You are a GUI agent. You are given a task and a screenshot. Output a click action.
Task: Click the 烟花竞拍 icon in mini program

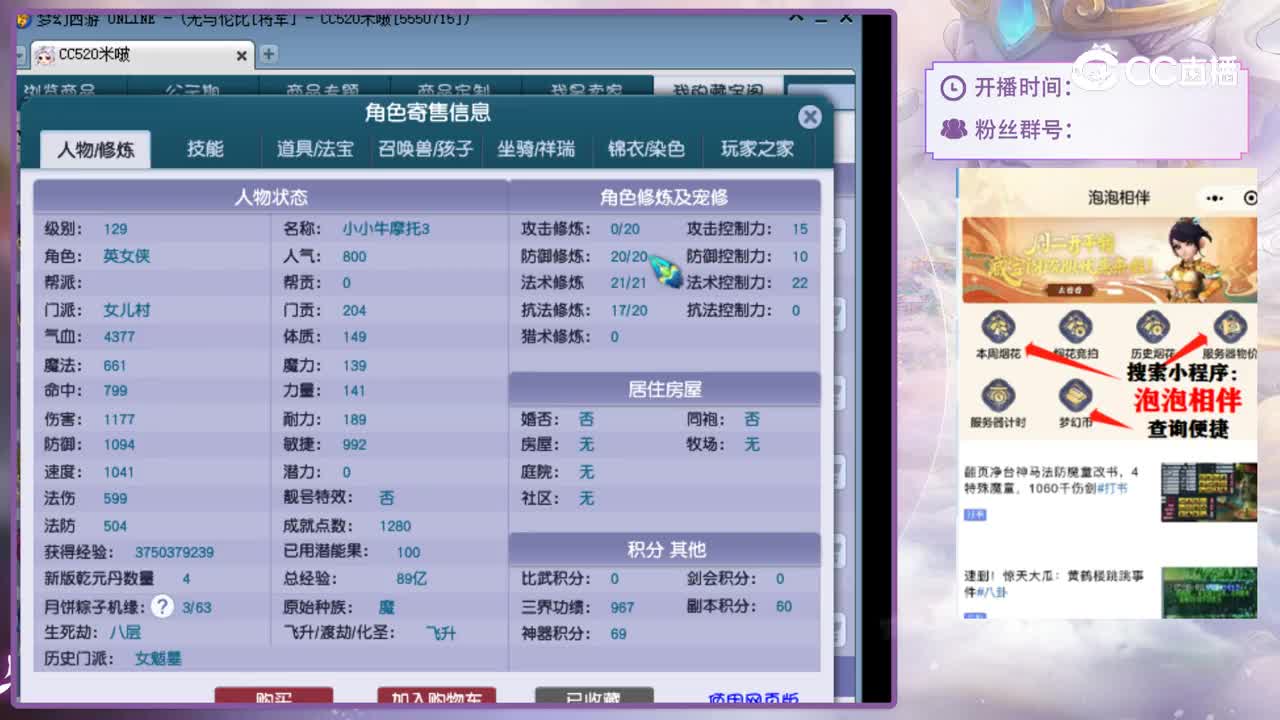coord(1076,327)
